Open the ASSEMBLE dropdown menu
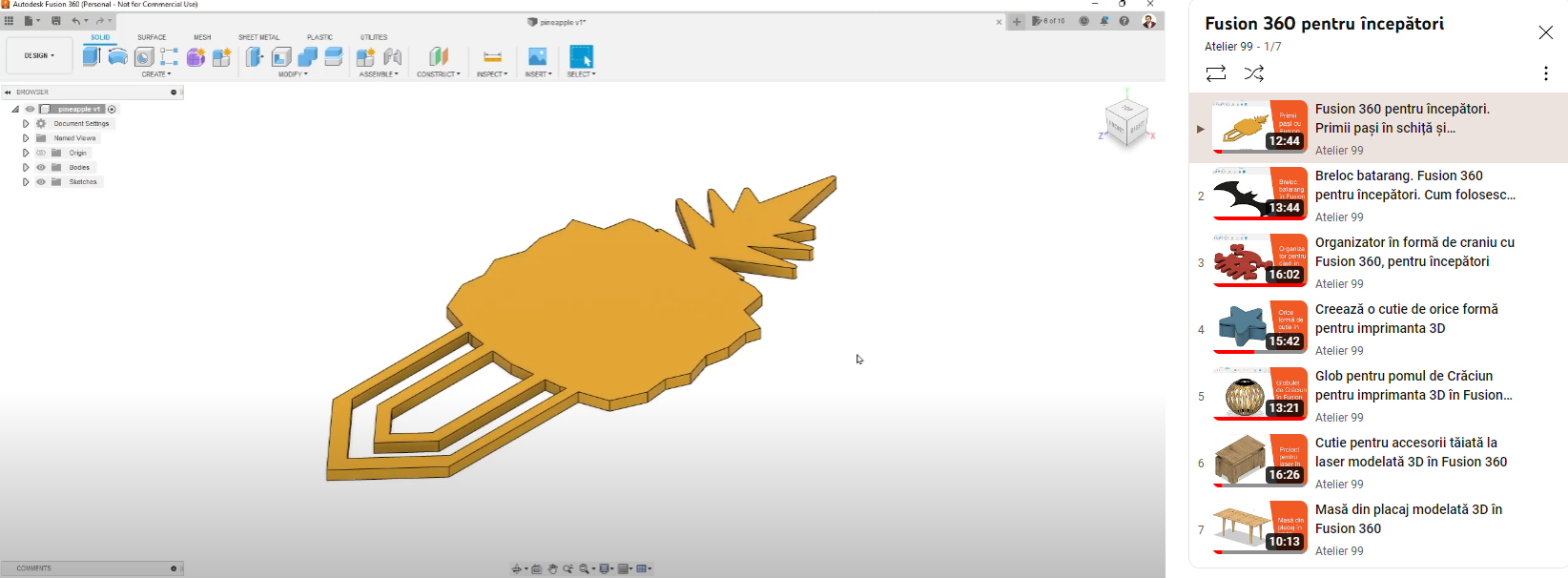 [379, 74]
